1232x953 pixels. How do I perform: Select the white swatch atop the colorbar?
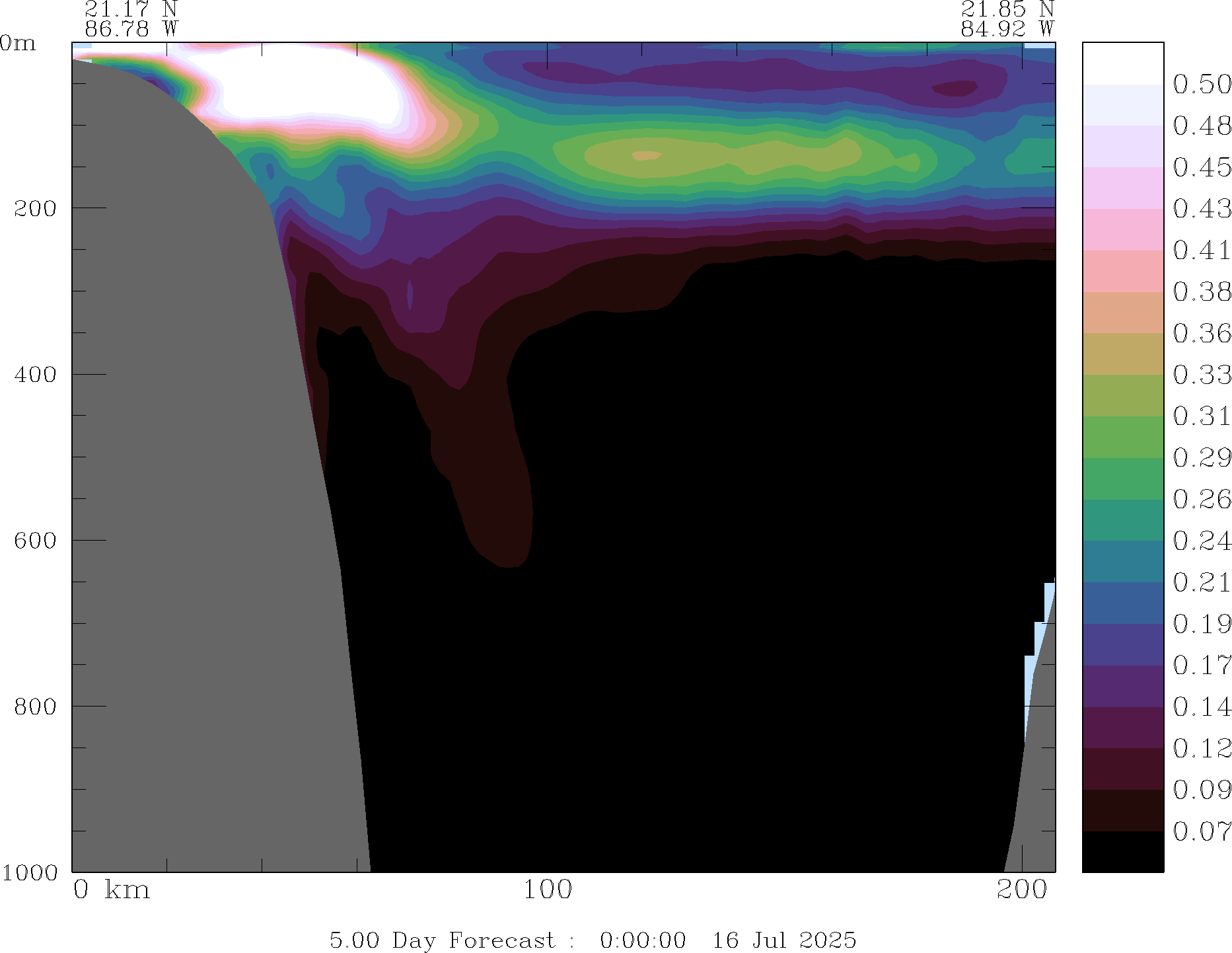click(x=1122, y=63)
